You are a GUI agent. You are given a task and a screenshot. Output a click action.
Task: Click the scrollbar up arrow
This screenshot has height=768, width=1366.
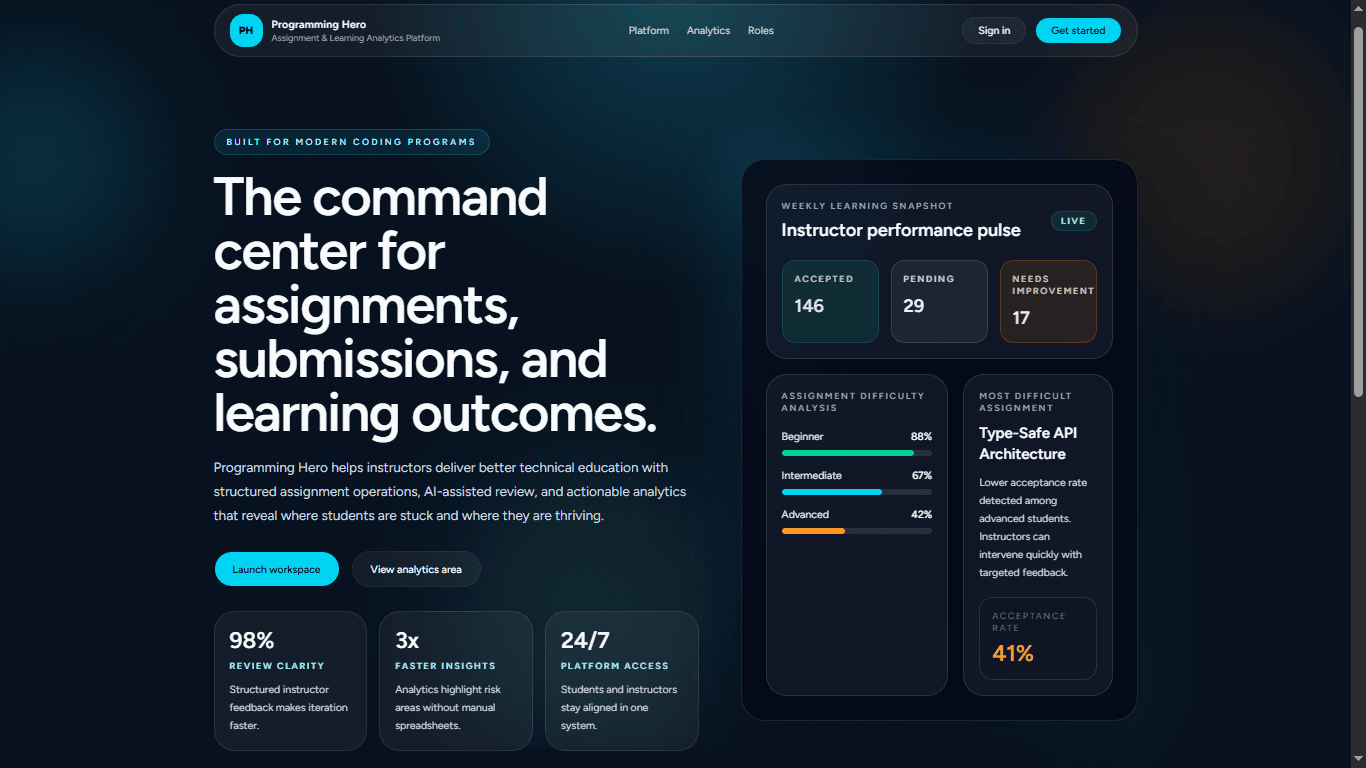click(x=1358, y=8)
